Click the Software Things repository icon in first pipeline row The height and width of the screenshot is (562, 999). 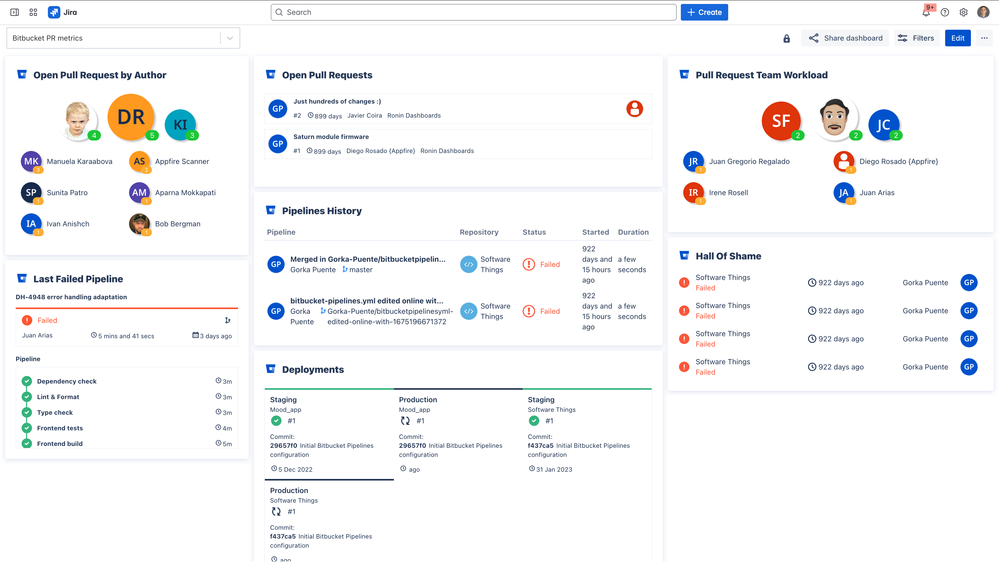(x=468, y=264)
